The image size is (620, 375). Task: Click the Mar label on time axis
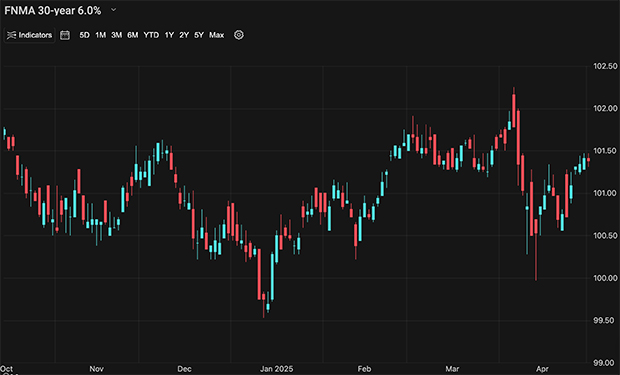click(x=452, y=369)
